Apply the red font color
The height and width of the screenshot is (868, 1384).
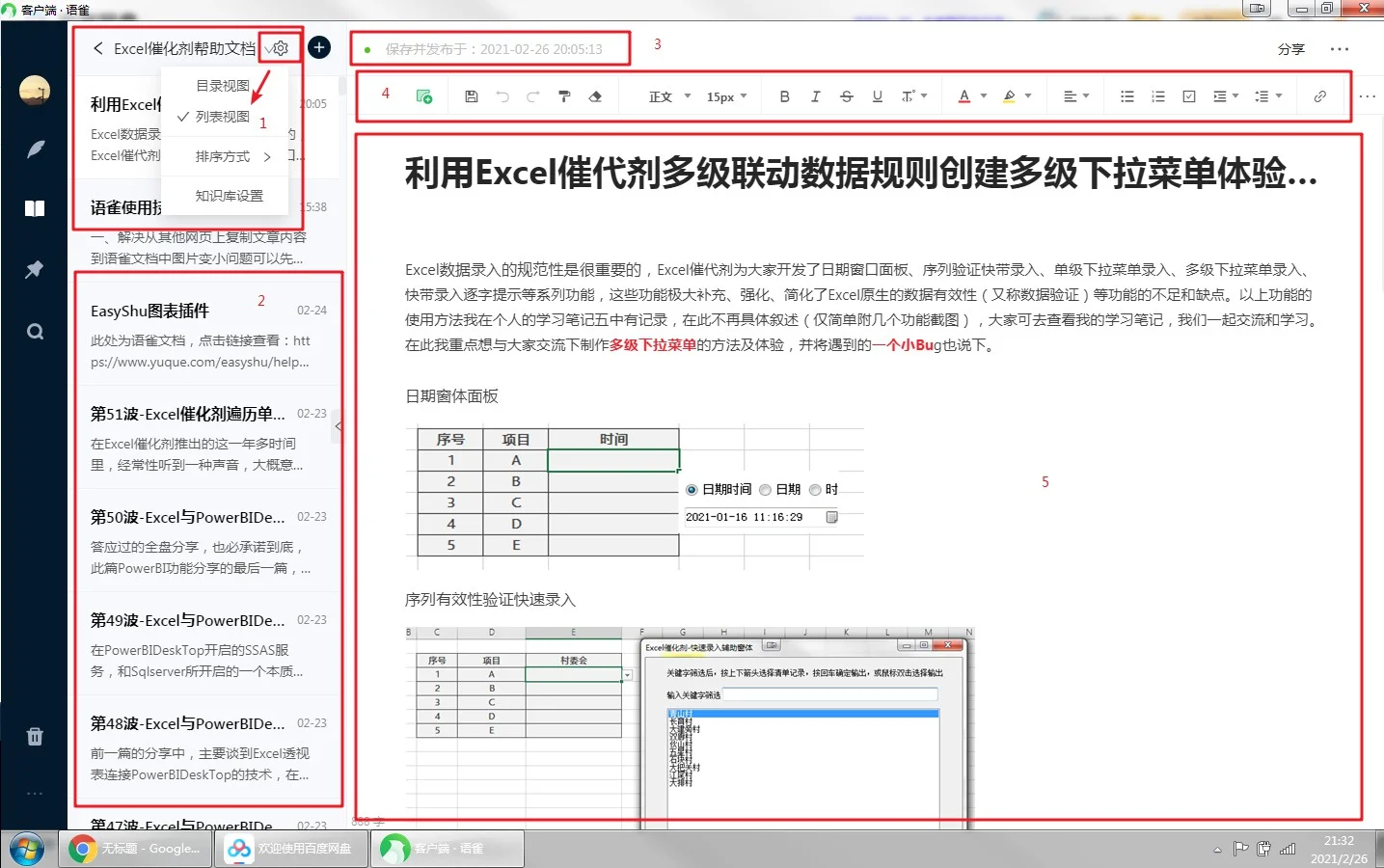pos(963,96)
